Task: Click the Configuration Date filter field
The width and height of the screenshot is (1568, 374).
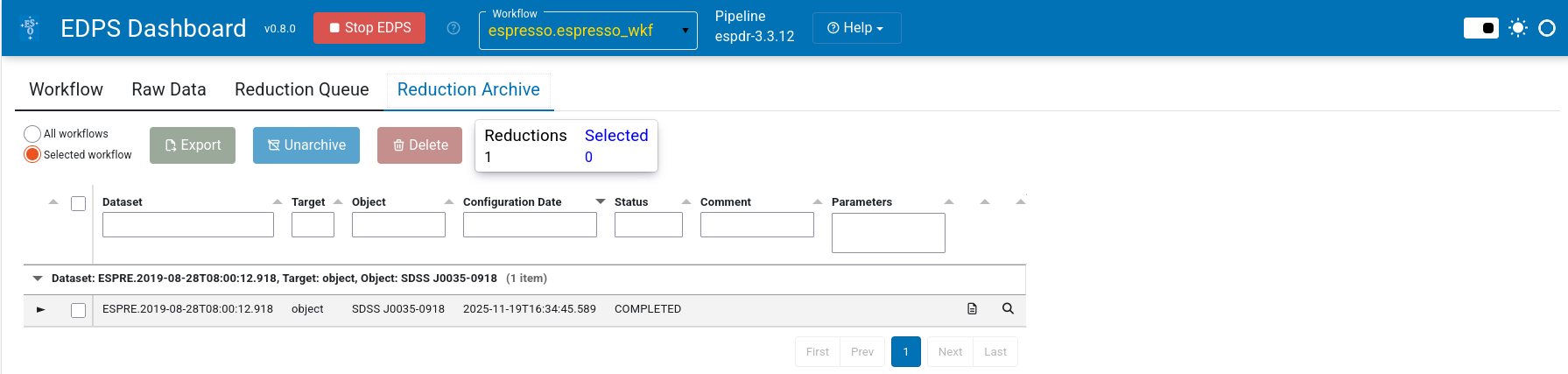Action: 530,225
